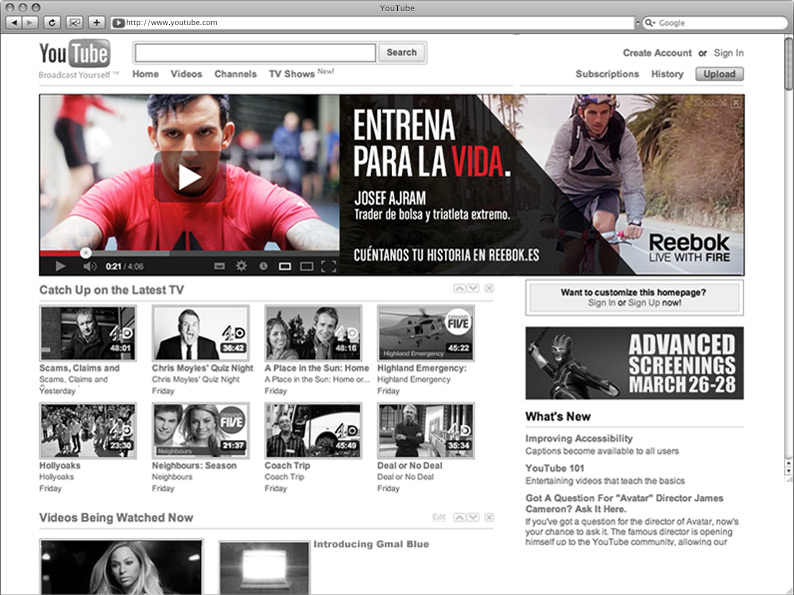
Task: Open the YouTube 101 link
Action: (x=554, y=468)
